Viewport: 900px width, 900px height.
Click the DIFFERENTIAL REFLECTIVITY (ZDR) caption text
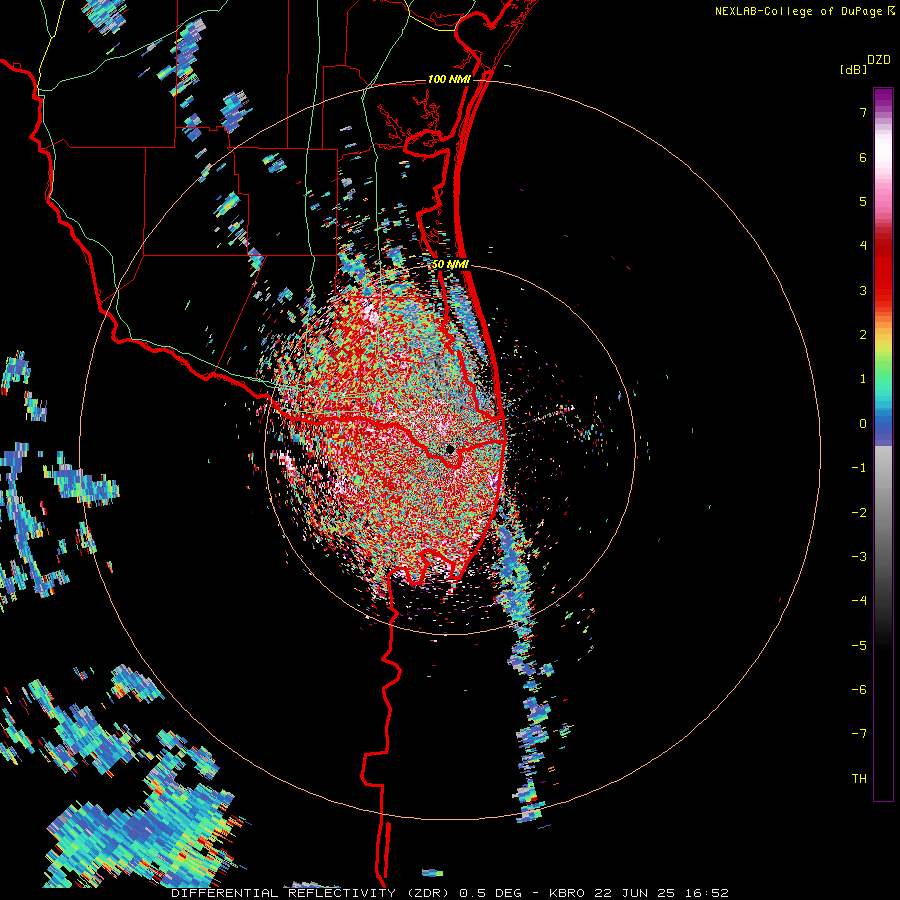tap(312, 893)
